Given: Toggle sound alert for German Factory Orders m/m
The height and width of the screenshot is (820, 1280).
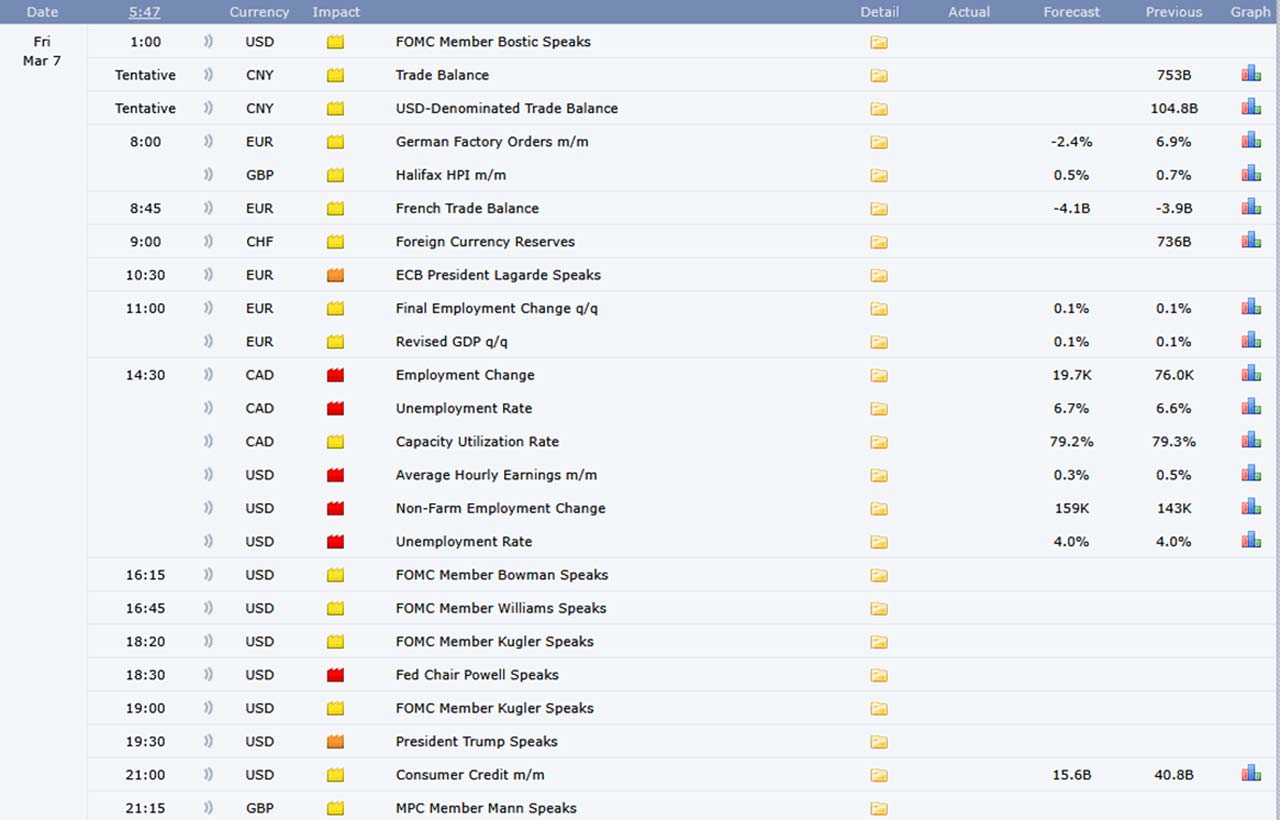Looking at the screenshot, I should (x=209, y=142).
